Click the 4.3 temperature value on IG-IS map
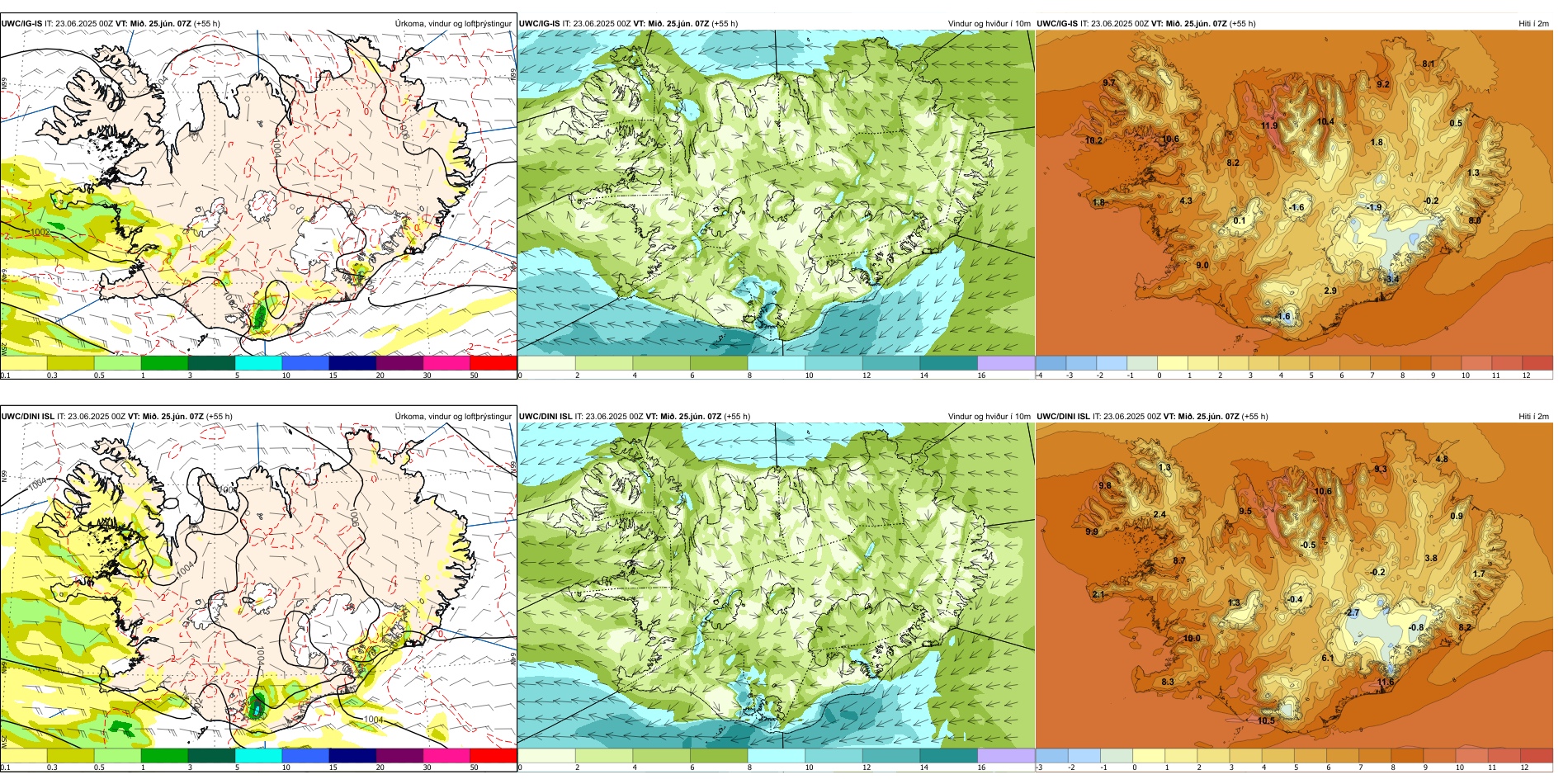Viewport: 1568px width, 784px height. coord(1186,201)
